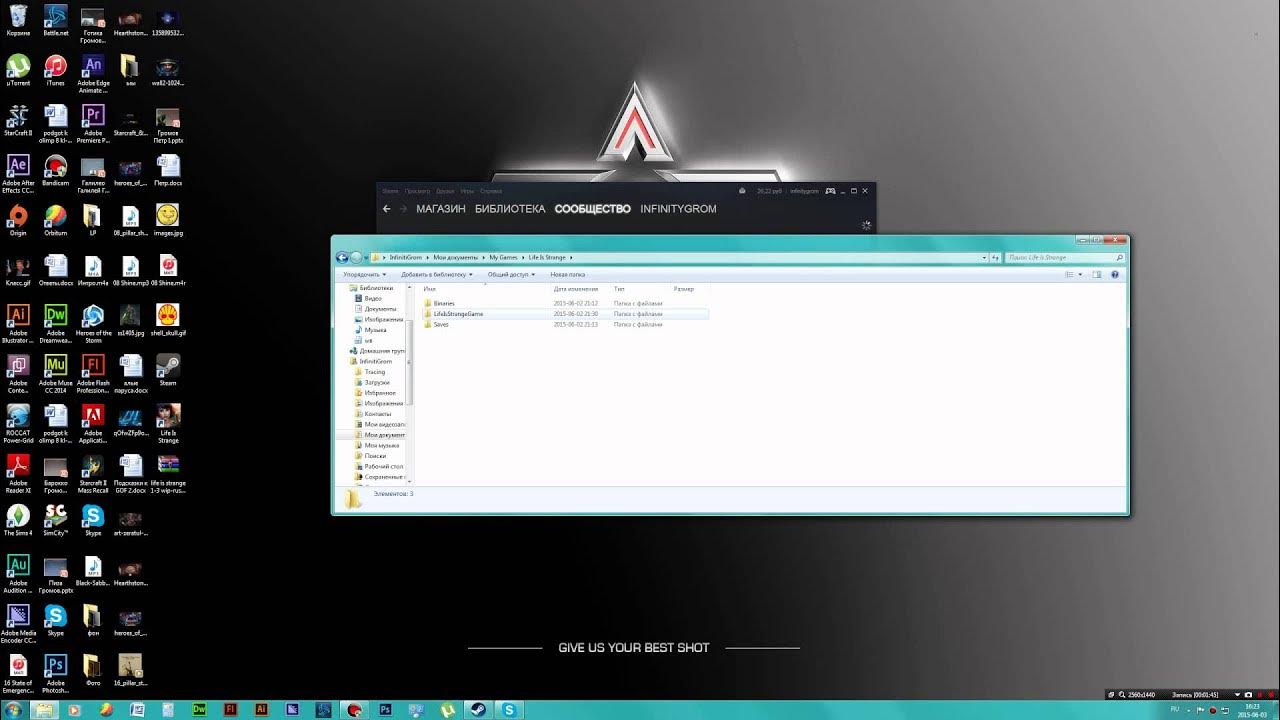Viewport: 1280px width, 720px height.
Task: Click InfinitiGrom in address breadcrumb
Action: point(406,258)
